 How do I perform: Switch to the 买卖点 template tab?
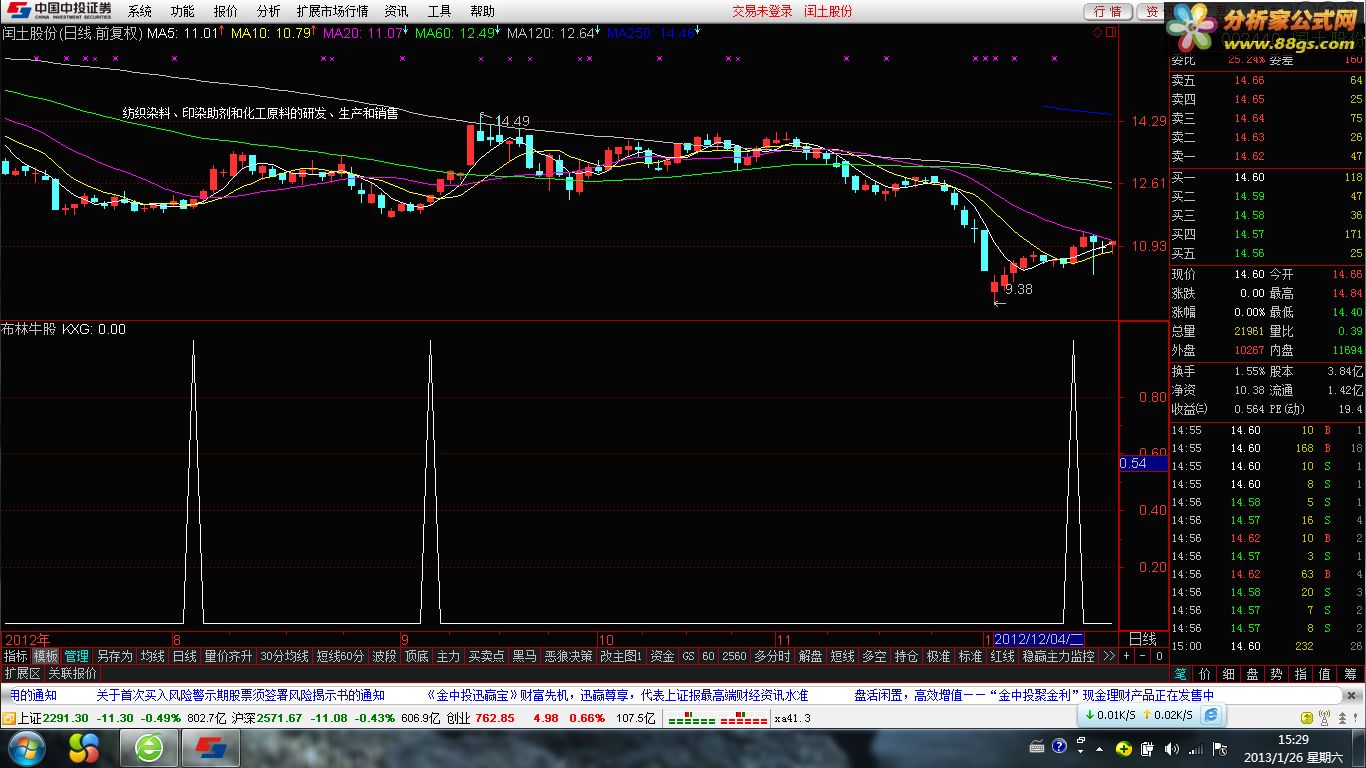coord(486,656)
